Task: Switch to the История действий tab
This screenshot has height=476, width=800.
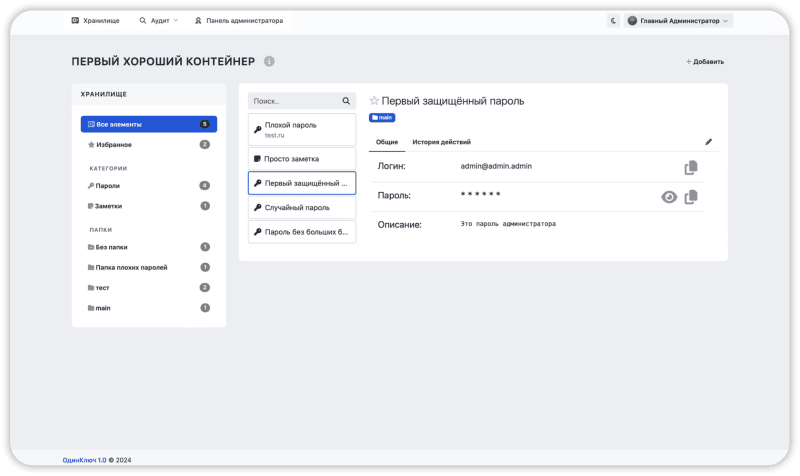Action: [441, 142]
